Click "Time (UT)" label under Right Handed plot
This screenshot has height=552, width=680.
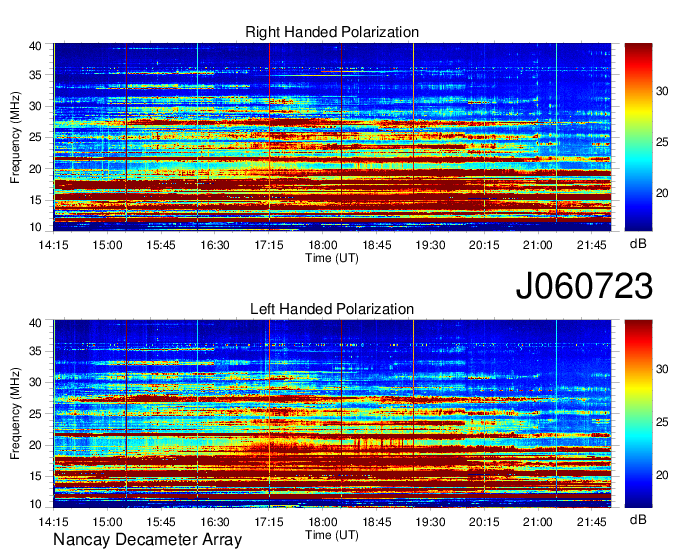click(x=332, y=258)
